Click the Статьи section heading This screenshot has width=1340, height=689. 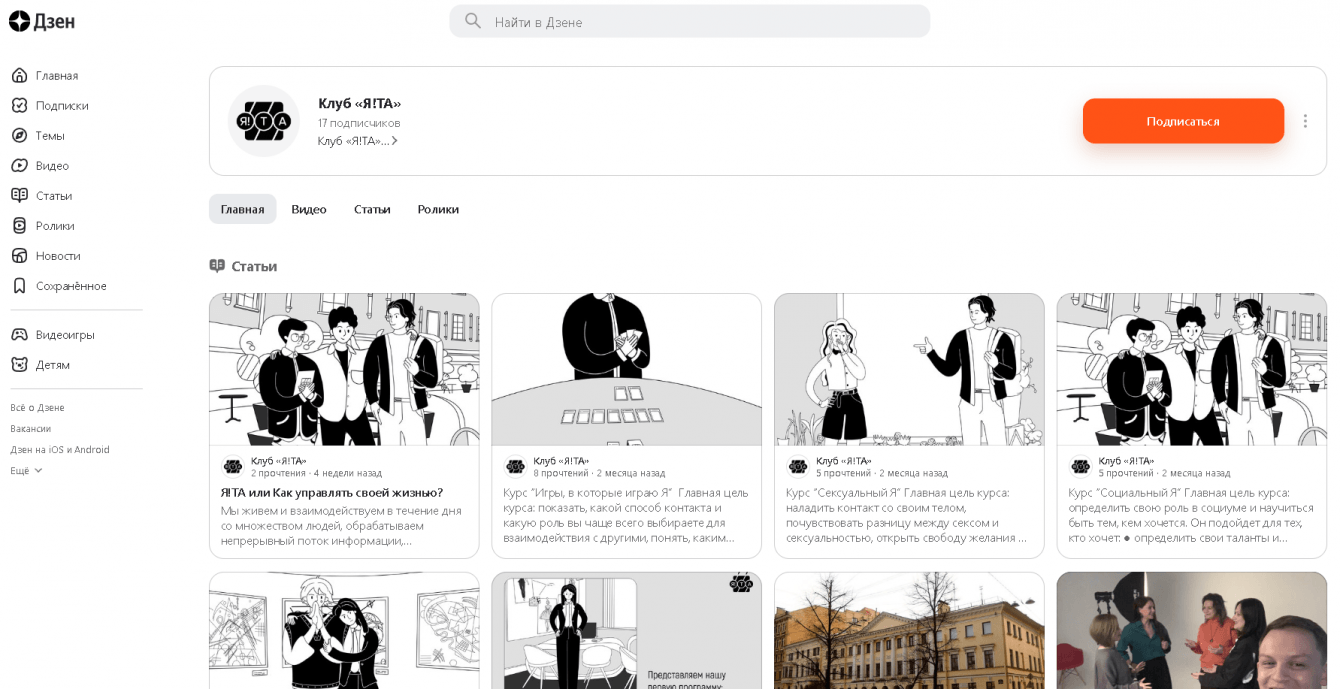[254, 266]
